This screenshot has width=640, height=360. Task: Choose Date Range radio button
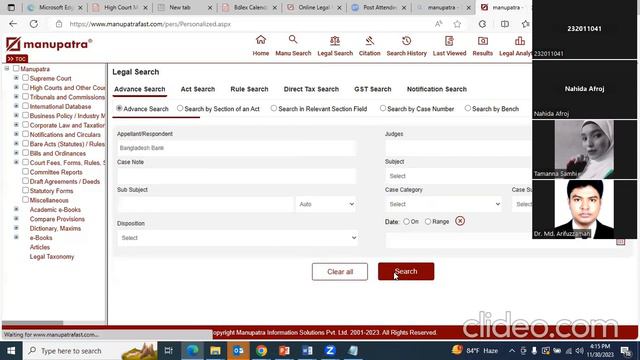point(428,221)
